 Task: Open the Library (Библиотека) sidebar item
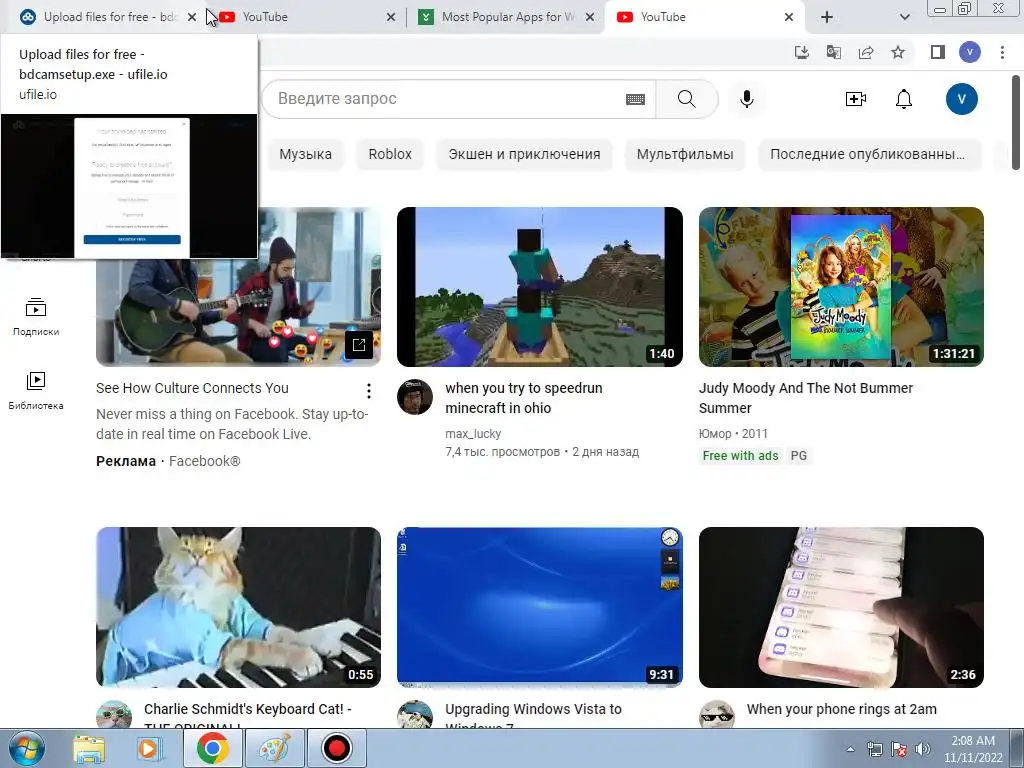coord(36,391)
